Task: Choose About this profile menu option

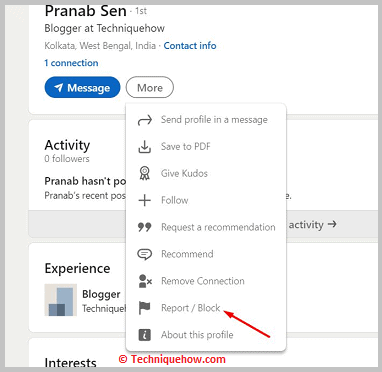Action: pyautogui.click(x=197, y=335)
